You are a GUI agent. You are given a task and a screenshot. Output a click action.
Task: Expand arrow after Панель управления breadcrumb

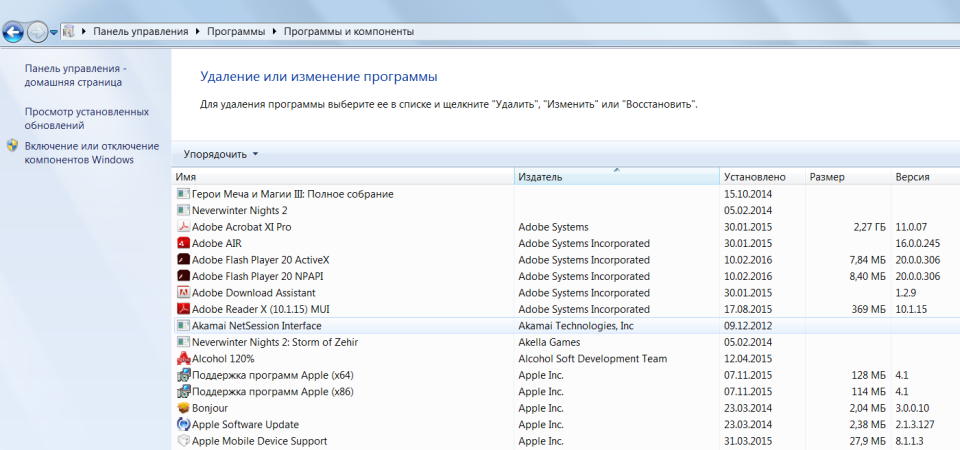(x=197, y=31)
